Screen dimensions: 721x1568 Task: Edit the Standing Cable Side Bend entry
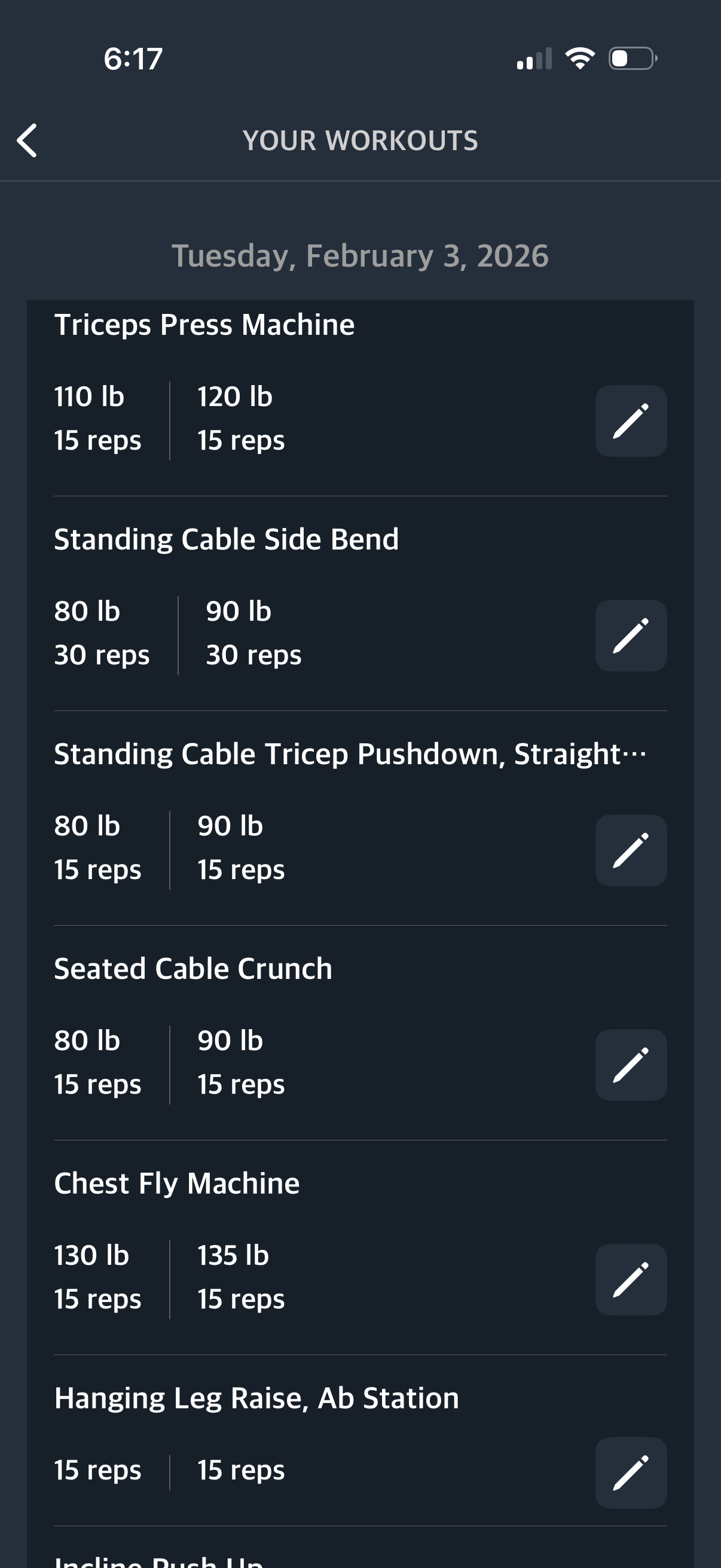tap(630, 636)
